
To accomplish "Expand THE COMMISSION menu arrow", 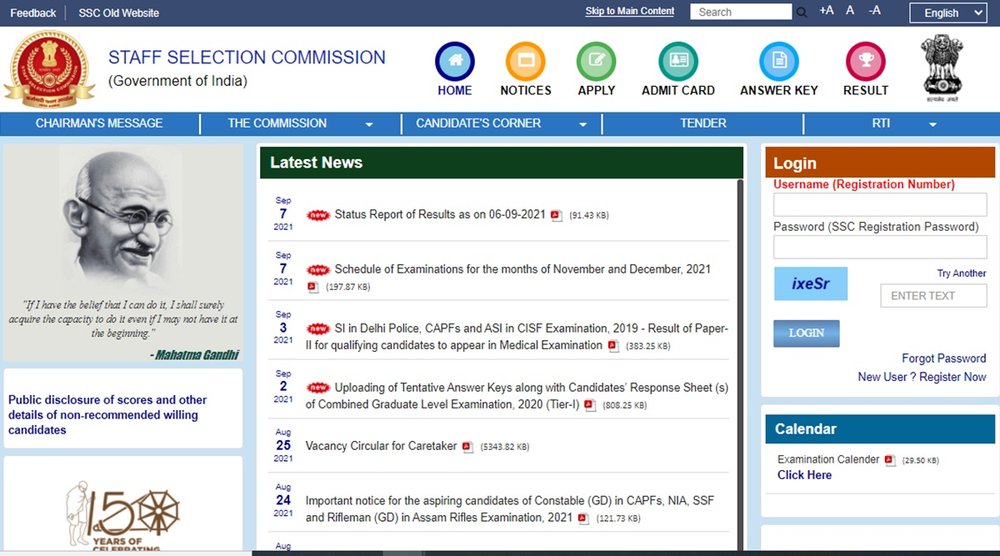I will 369,124.
